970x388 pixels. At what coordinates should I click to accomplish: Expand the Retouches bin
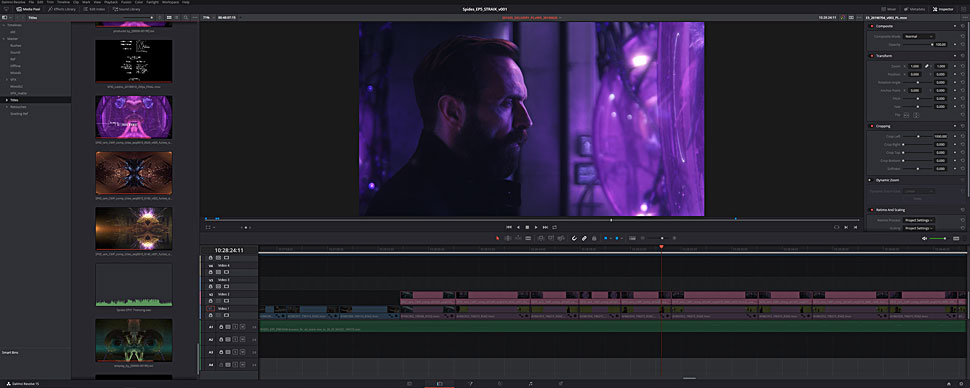tap(7, 106)
